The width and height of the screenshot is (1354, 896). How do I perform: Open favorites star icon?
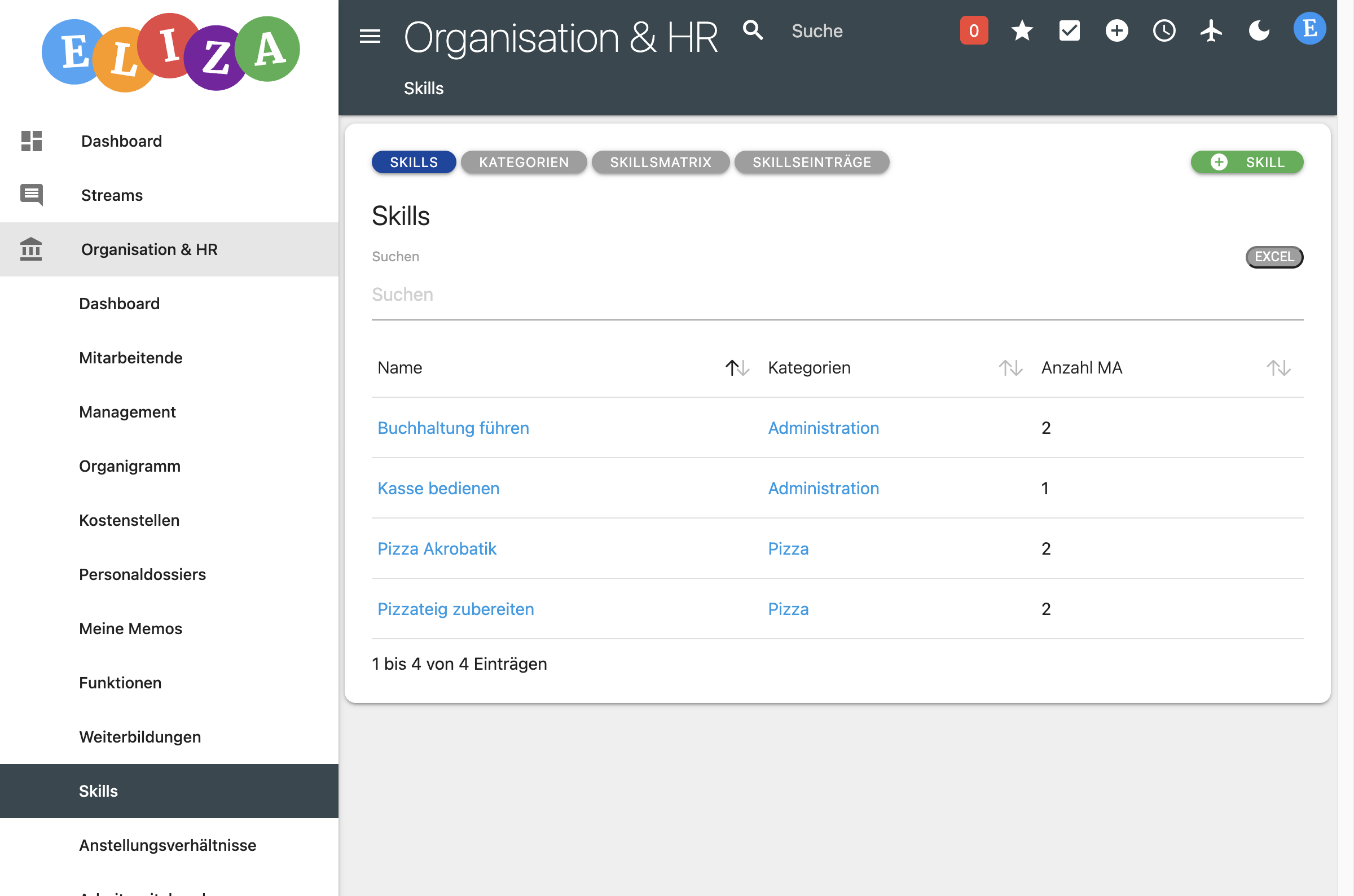click(1022, 31)
